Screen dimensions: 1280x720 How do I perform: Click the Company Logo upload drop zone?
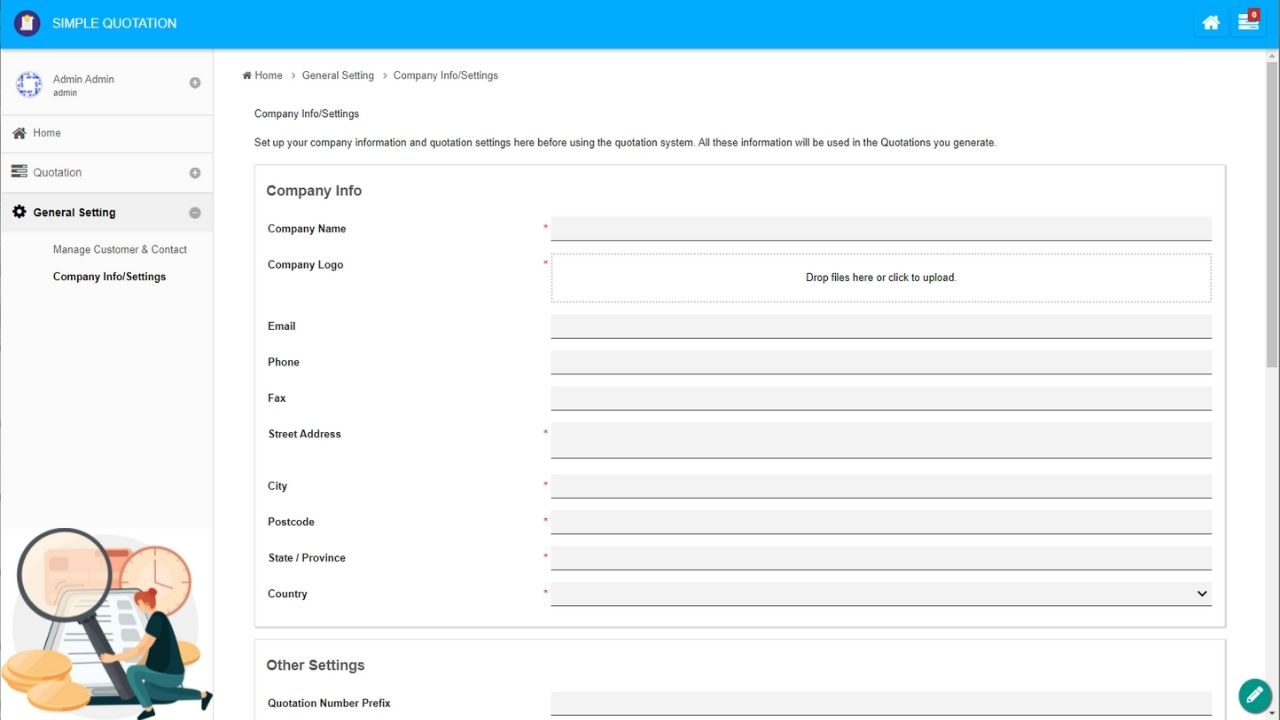pos(880,278)
